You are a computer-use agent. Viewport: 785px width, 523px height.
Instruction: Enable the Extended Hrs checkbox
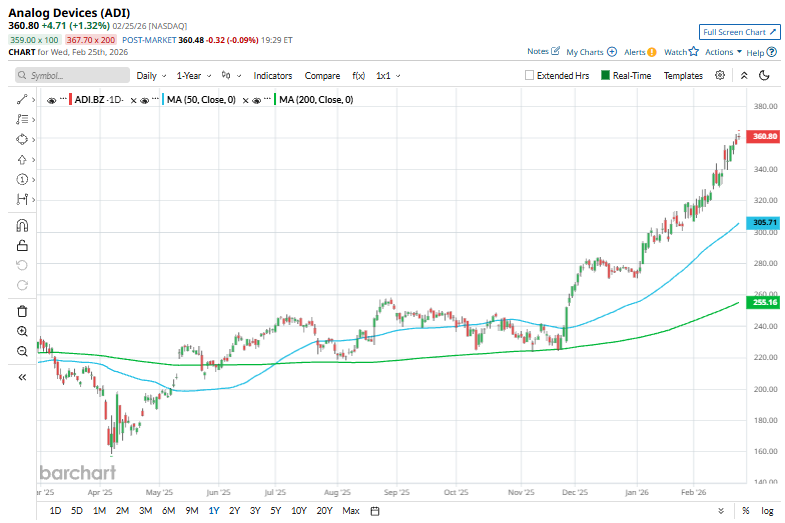point(530,75)
